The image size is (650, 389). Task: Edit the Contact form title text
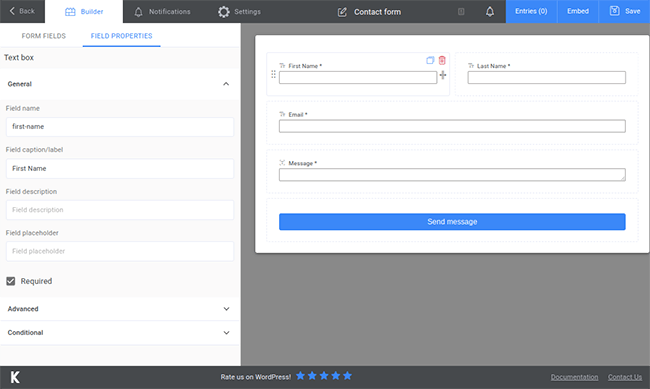377,12
